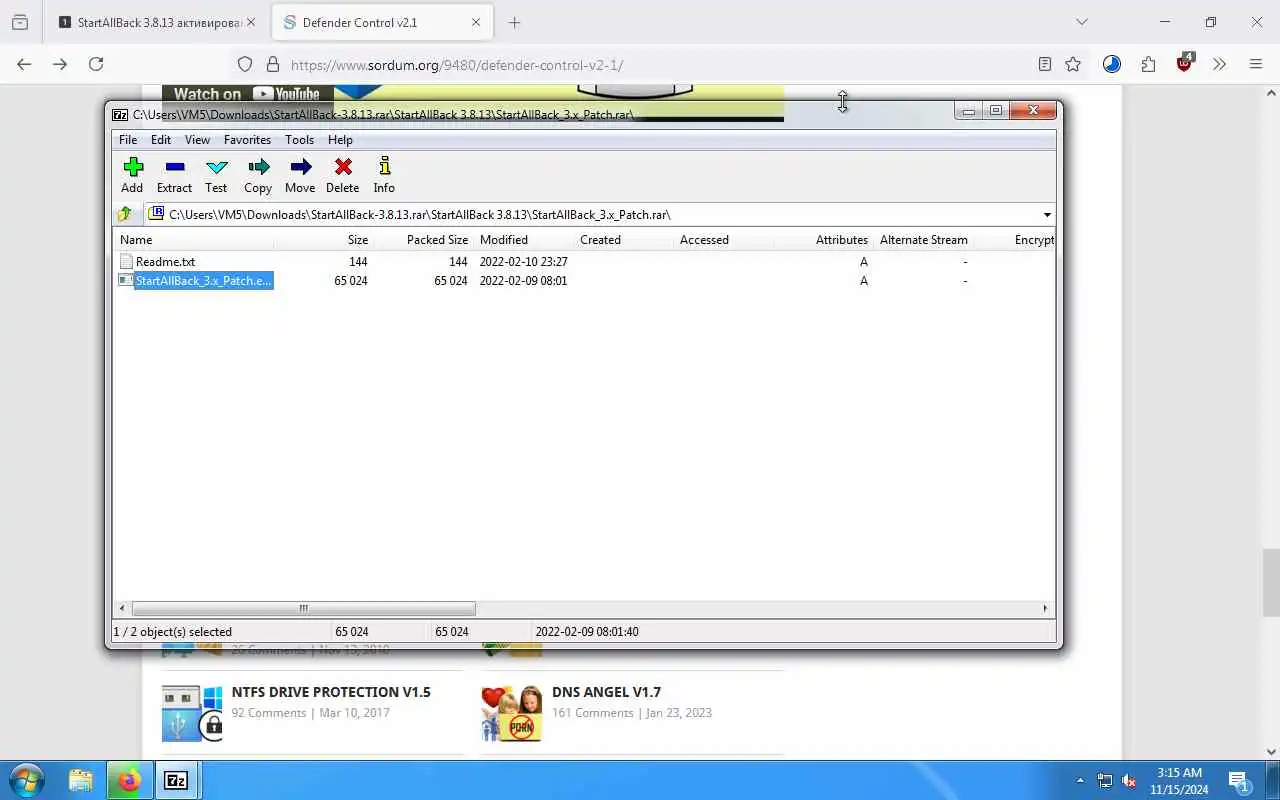Show more tools overflow chevron
The width and height of the screenshot is (1280, 800).
1219,64
